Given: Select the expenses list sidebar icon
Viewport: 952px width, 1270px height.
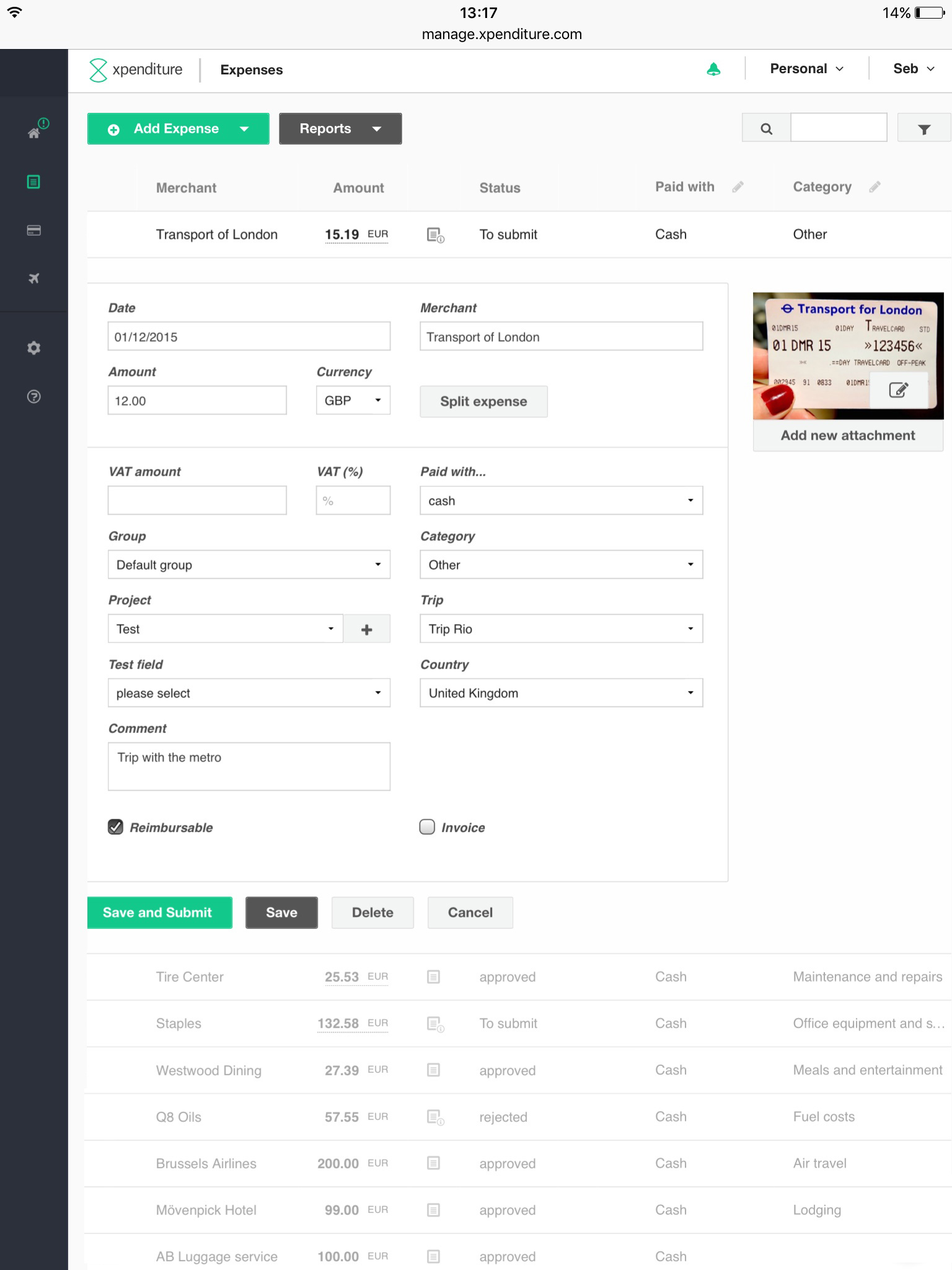Looking at the screenshot, I should pyautogui.click(x=34, y=182).
